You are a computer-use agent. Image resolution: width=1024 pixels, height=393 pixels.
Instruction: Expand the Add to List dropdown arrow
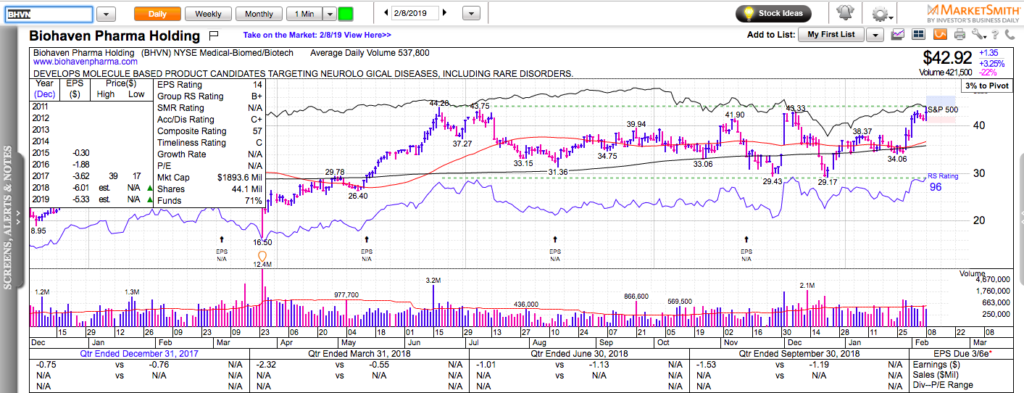[x=876, y=35]
